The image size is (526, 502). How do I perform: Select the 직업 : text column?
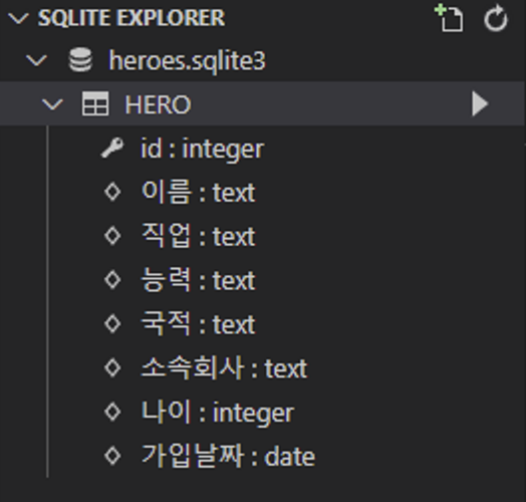click(x=198, y=236)
